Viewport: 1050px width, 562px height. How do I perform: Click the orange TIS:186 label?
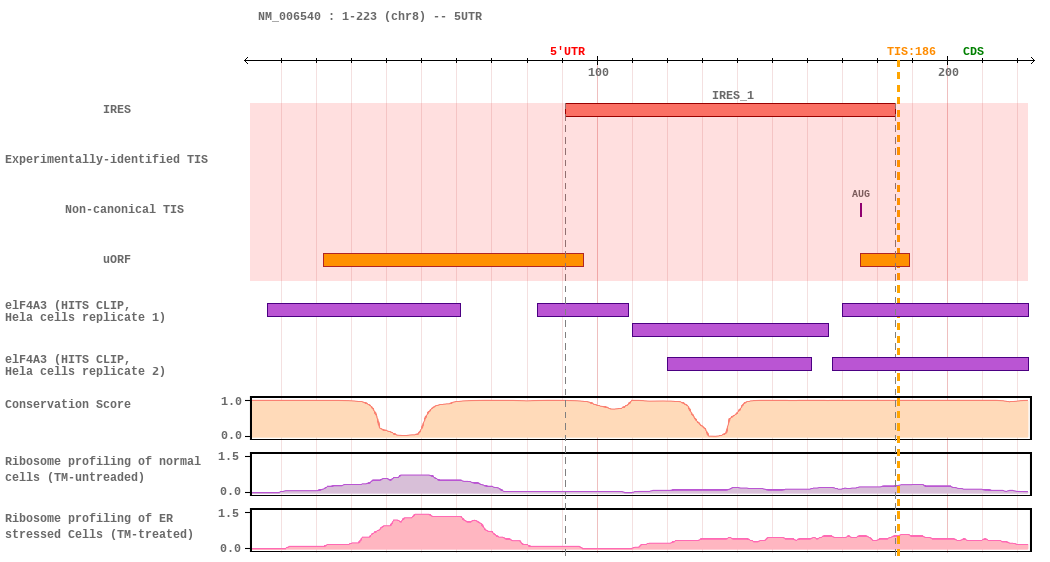(x=911, y=52)
